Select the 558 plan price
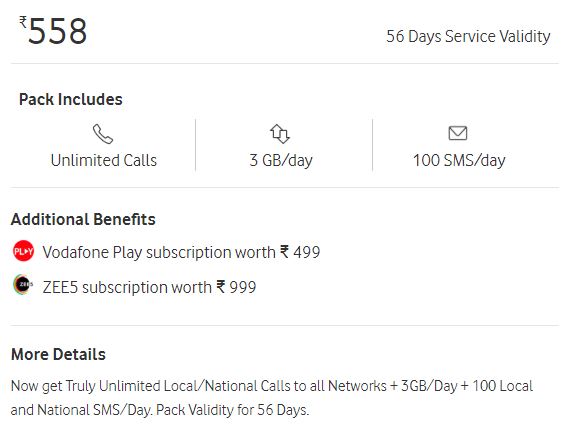This screenshot has height=430, width=568. (57, 31)
